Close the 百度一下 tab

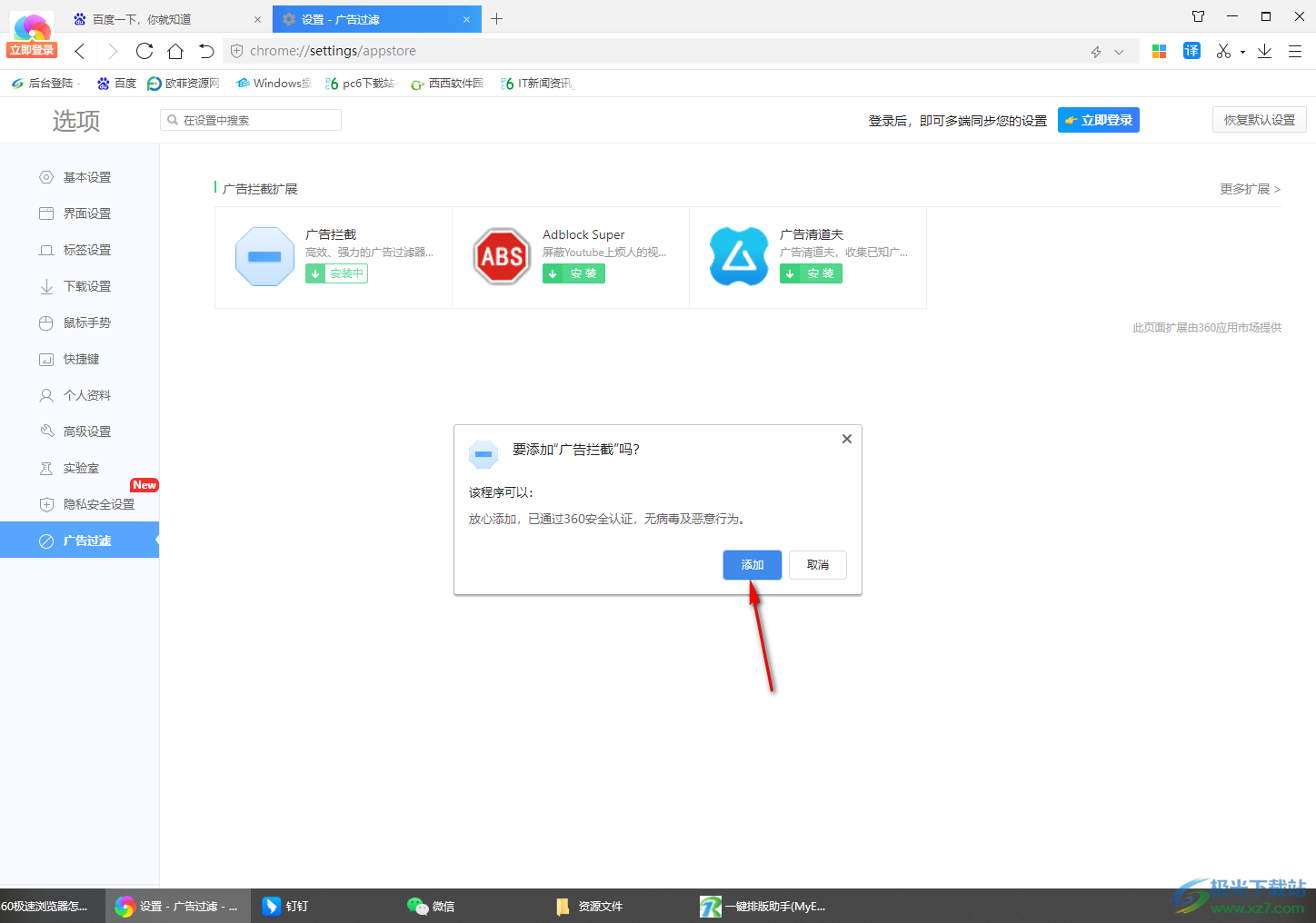pos(257,19)
